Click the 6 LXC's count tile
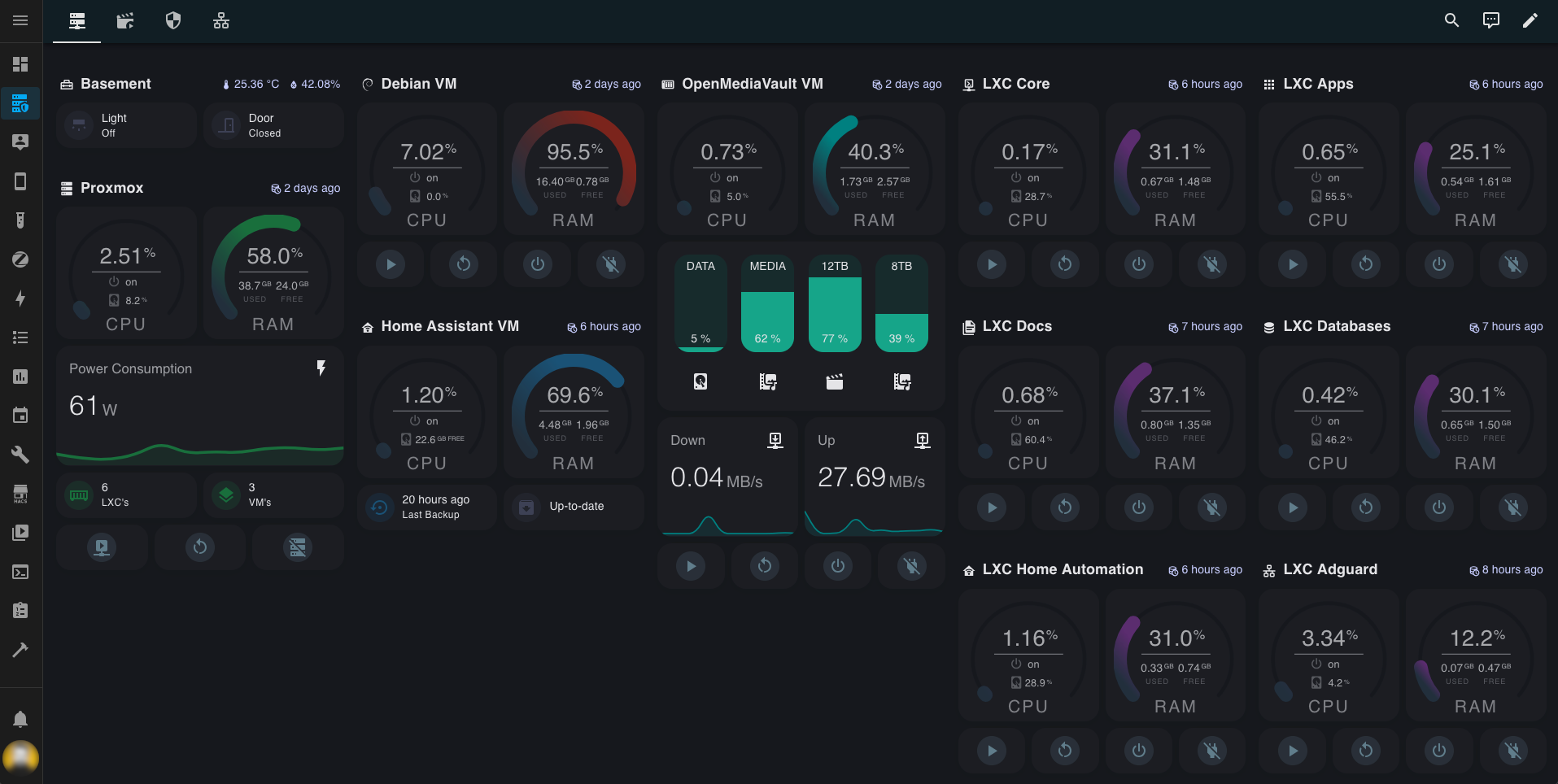This screenshot has height=784, width=1558. point(126,494)
